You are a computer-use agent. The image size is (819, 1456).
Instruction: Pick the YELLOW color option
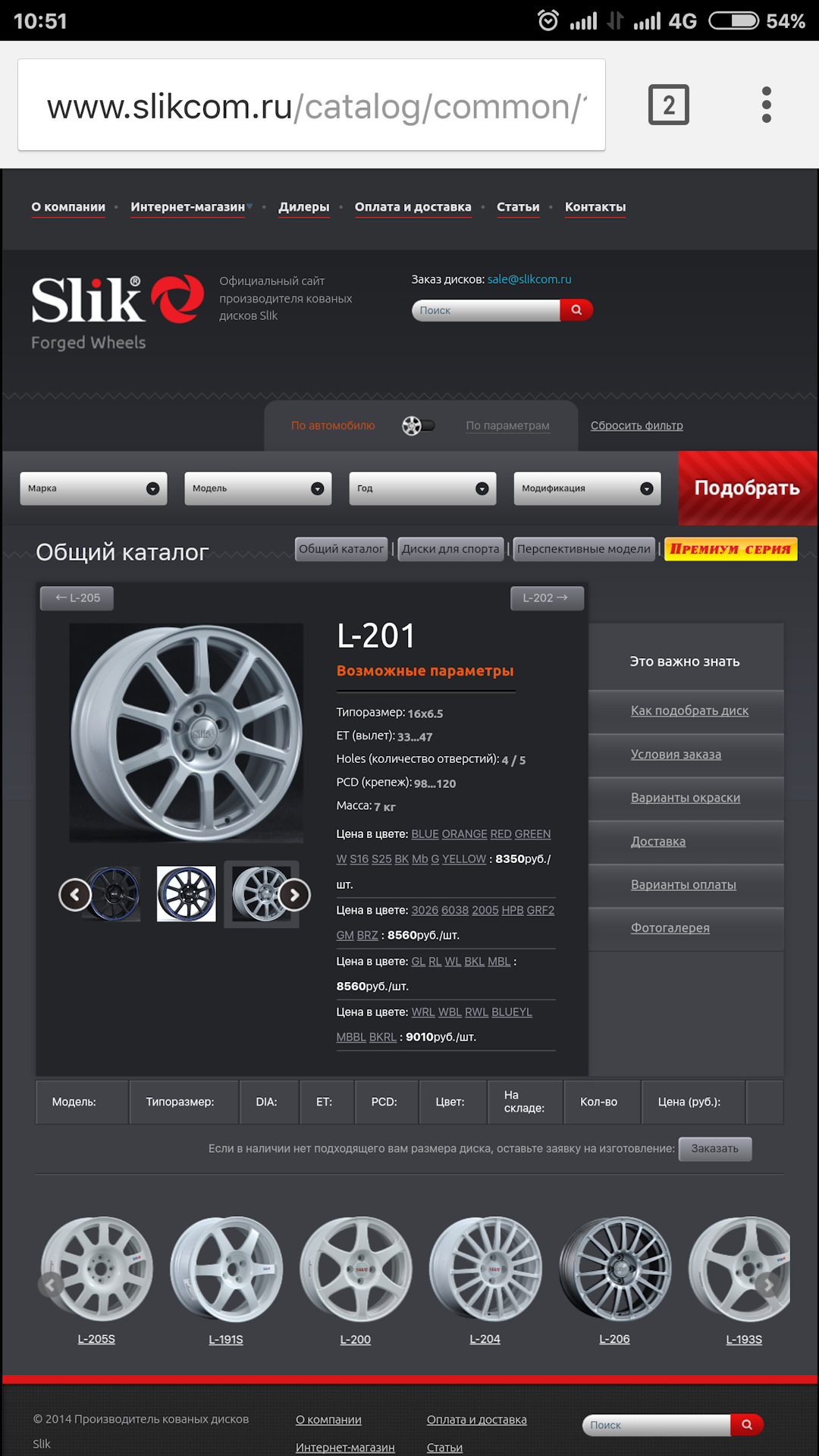pyautogui.click(x=463, y=859)
